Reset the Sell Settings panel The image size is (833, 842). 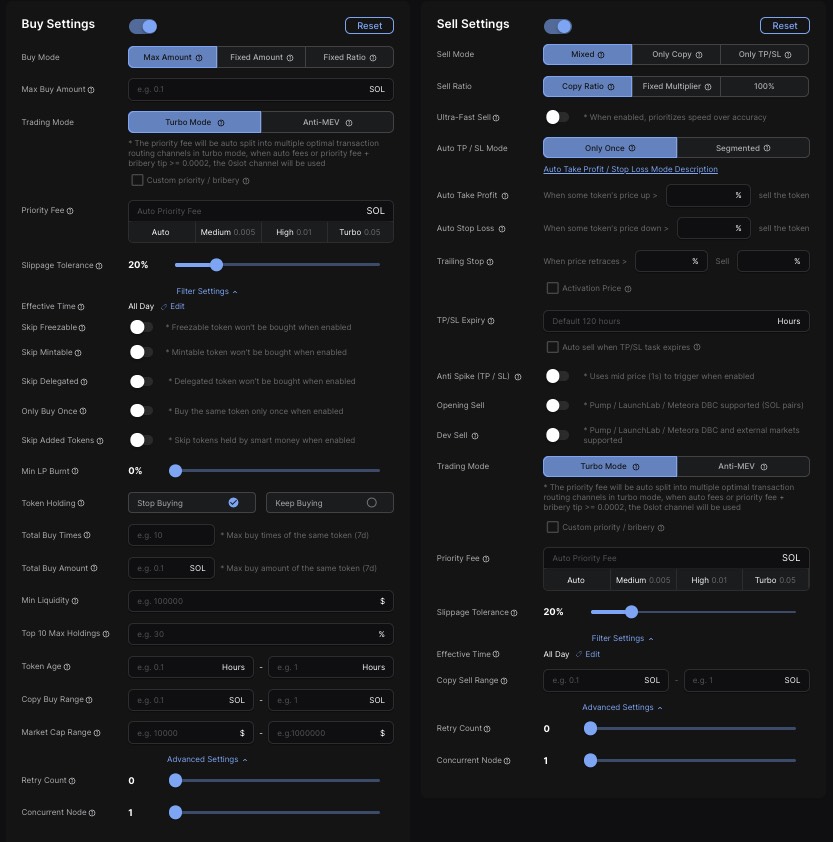(785, 26)
